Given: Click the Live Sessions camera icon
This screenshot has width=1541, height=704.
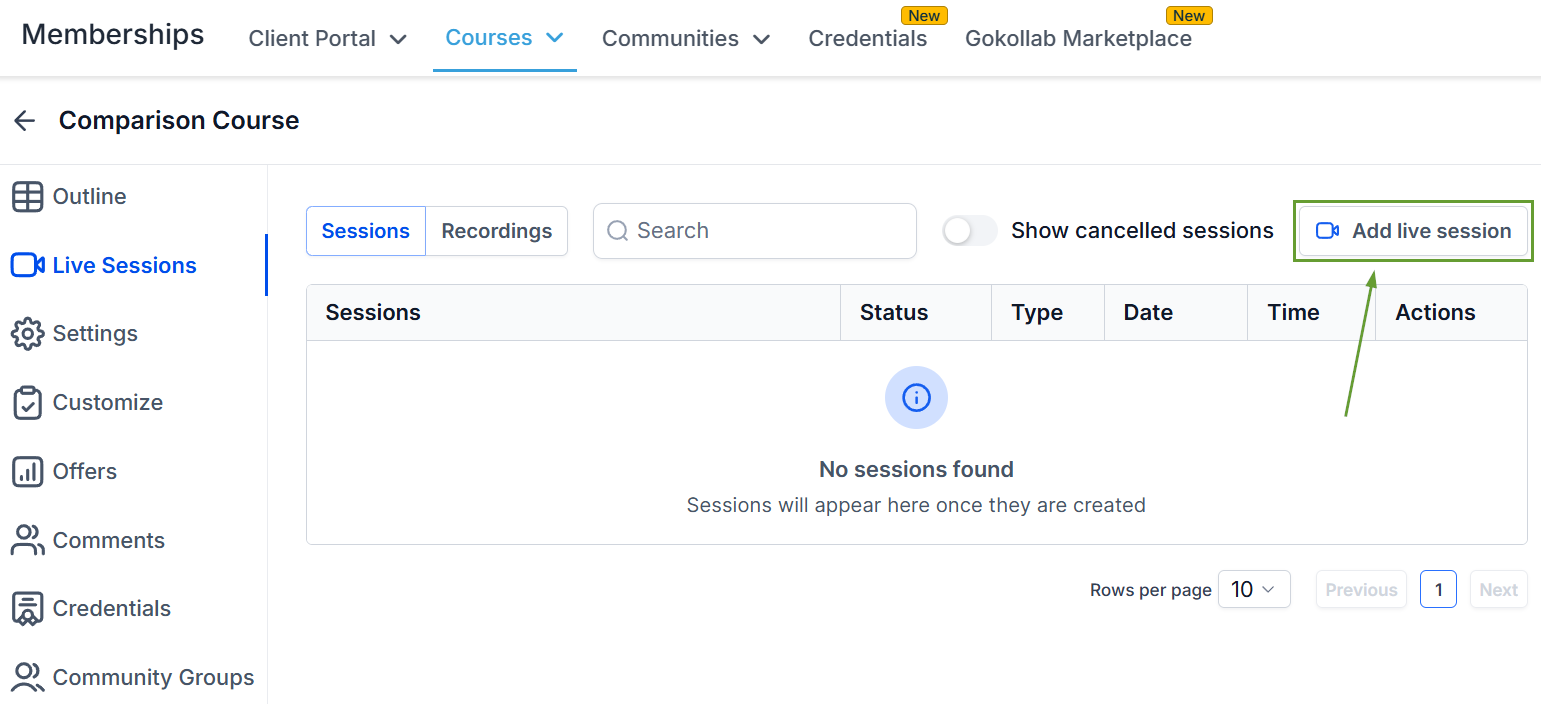Looking at the screenshot, I should (27, 265).
